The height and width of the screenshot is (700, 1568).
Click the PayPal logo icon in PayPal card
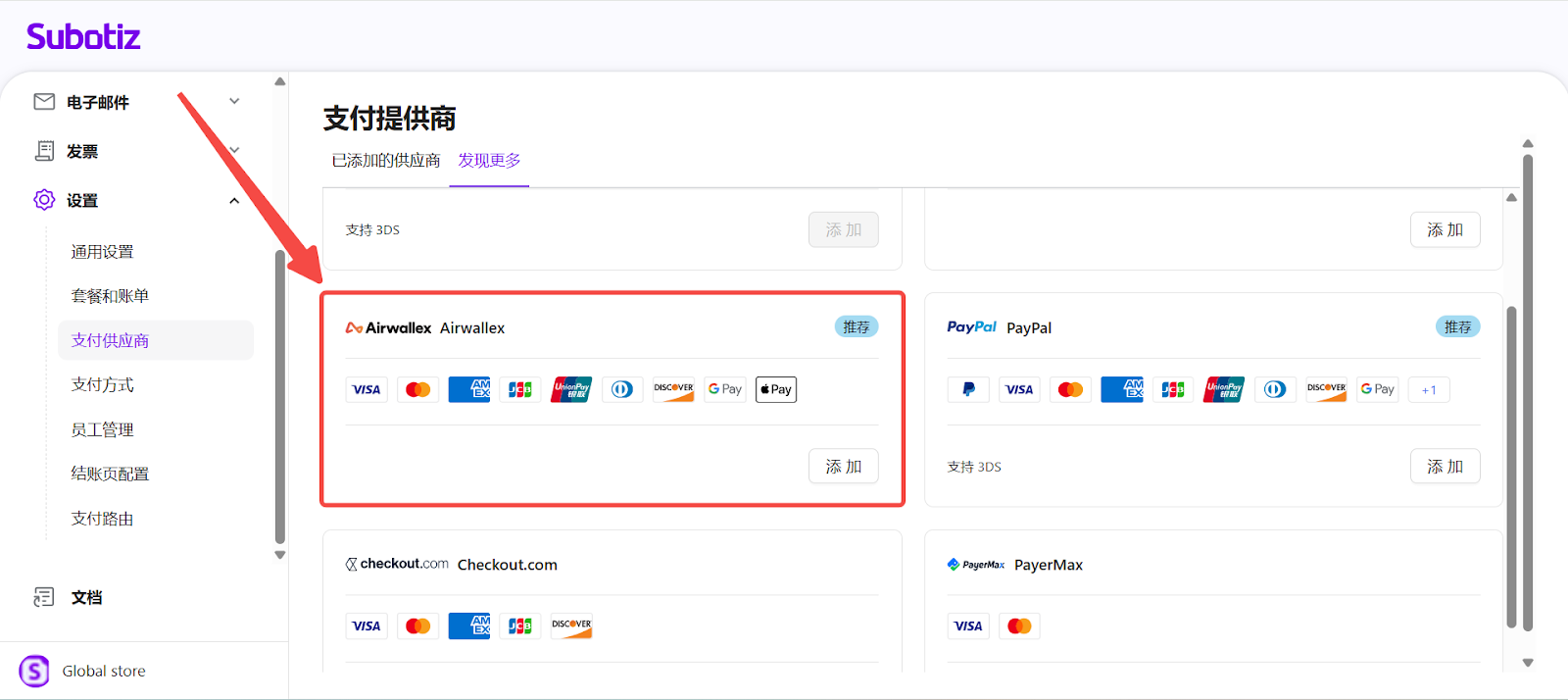click(x=968, y=389)
